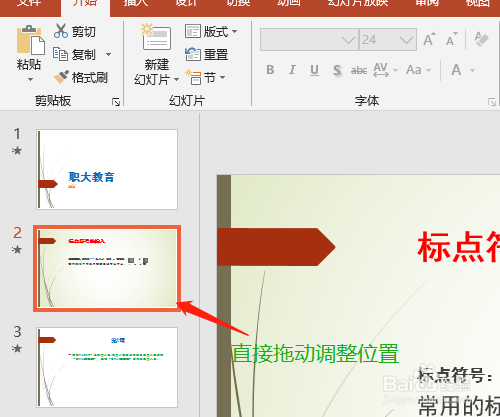Click the 常用的标 body text line
500x417 pixels.
459,405
